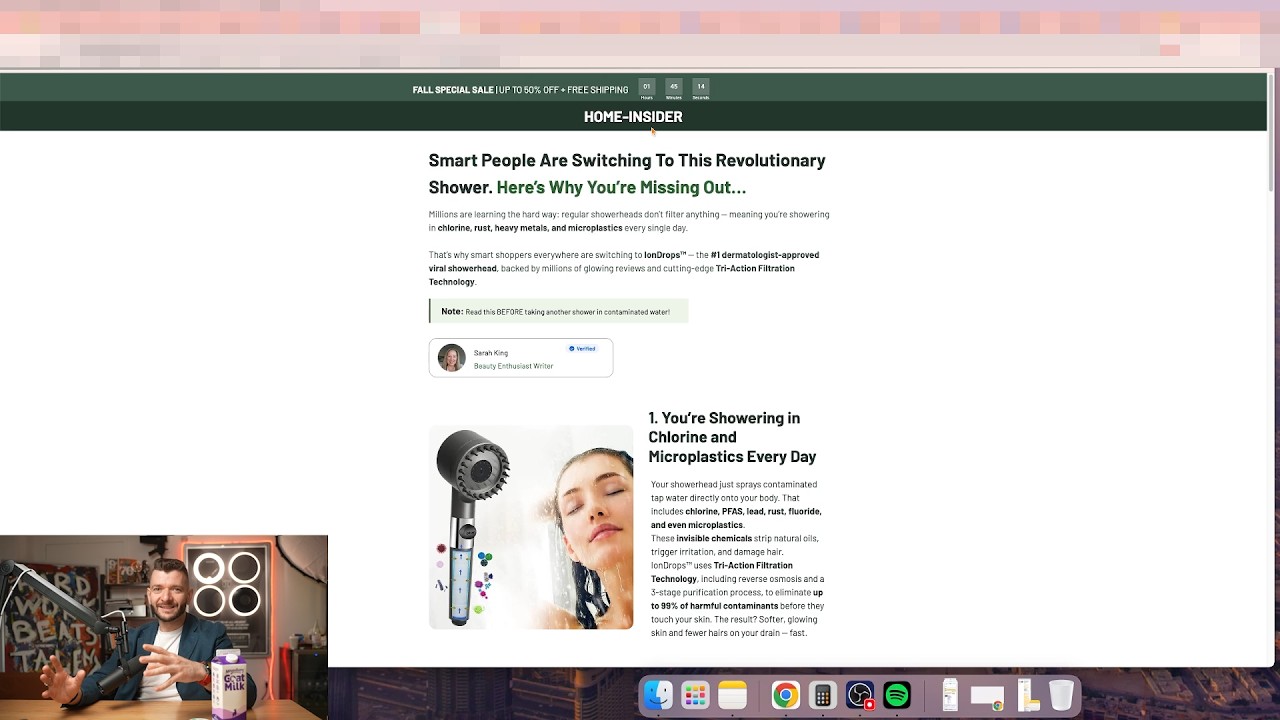Click the HOME-INSIDER site logo
1280x720 pixels.
point(633,117)
